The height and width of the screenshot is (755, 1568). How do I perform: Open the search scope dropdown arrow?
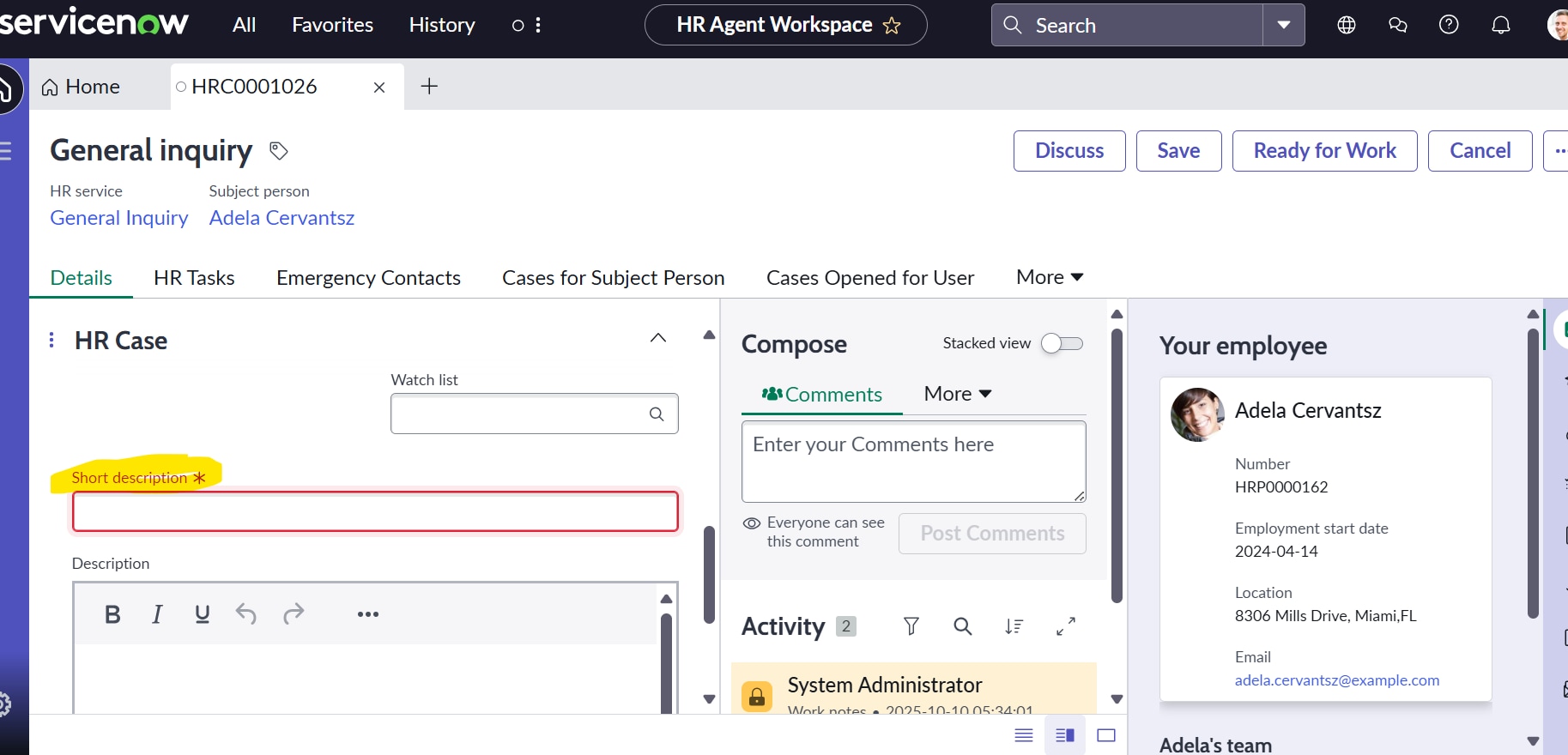click(x=1284, y=25)
